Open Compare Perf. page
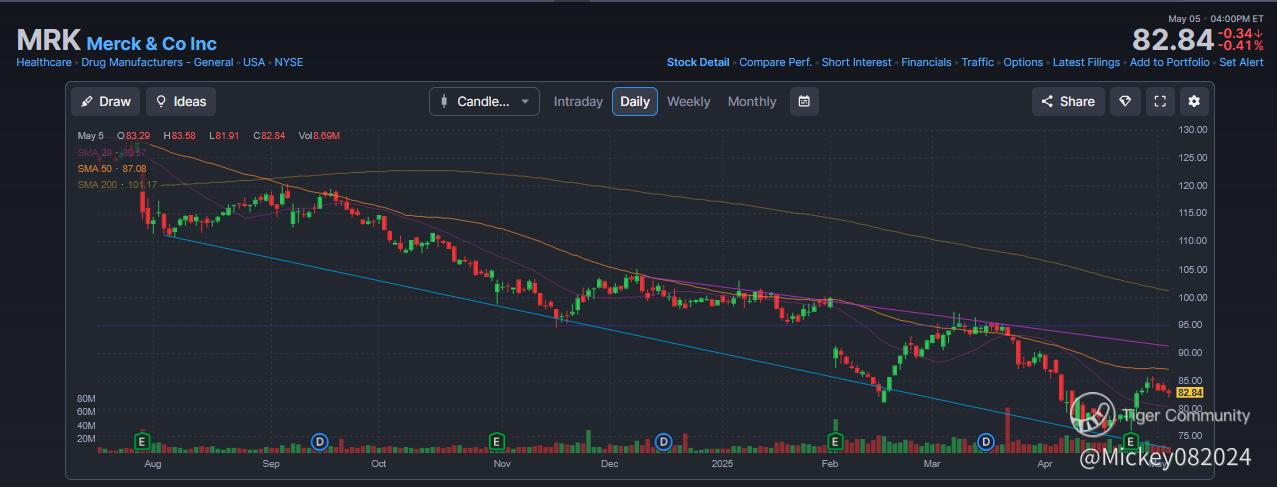This screenshot has height=487, width=1277. tap(775, 62)
